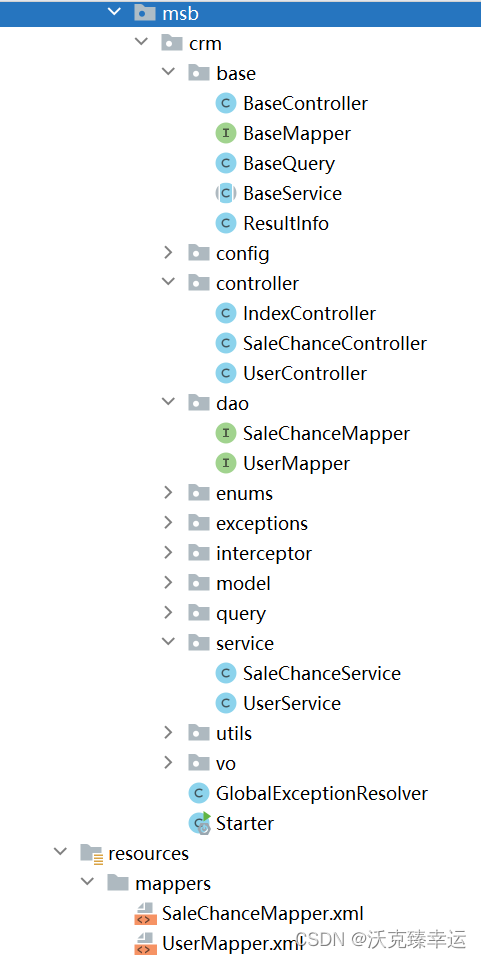The height and width of the screenshot is (958, 481).
Task: Select the highlighted msb package row
Action: coord(240,13)
